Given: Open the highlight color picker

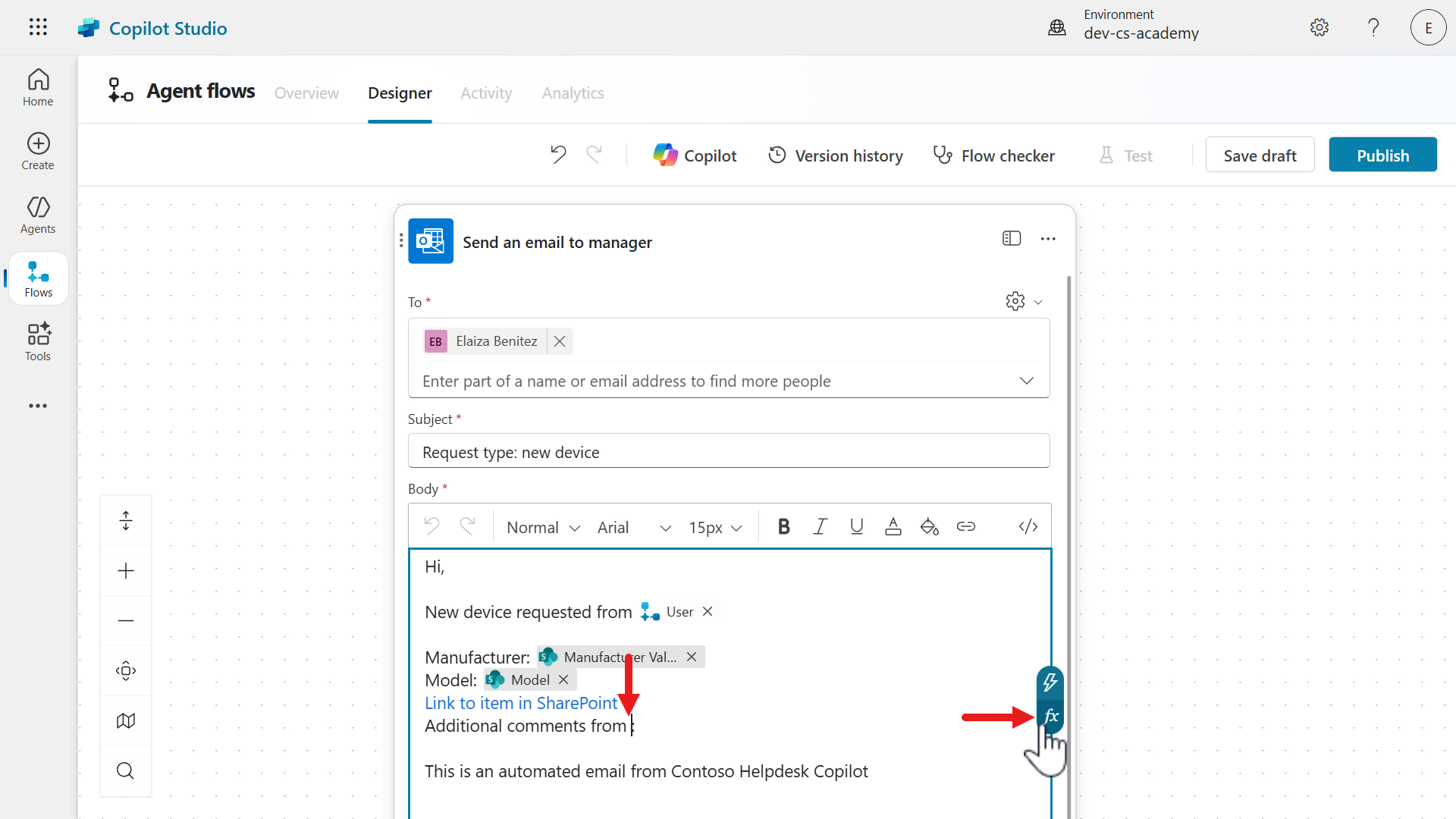Looking at the screenshot, I should (929, 527).
